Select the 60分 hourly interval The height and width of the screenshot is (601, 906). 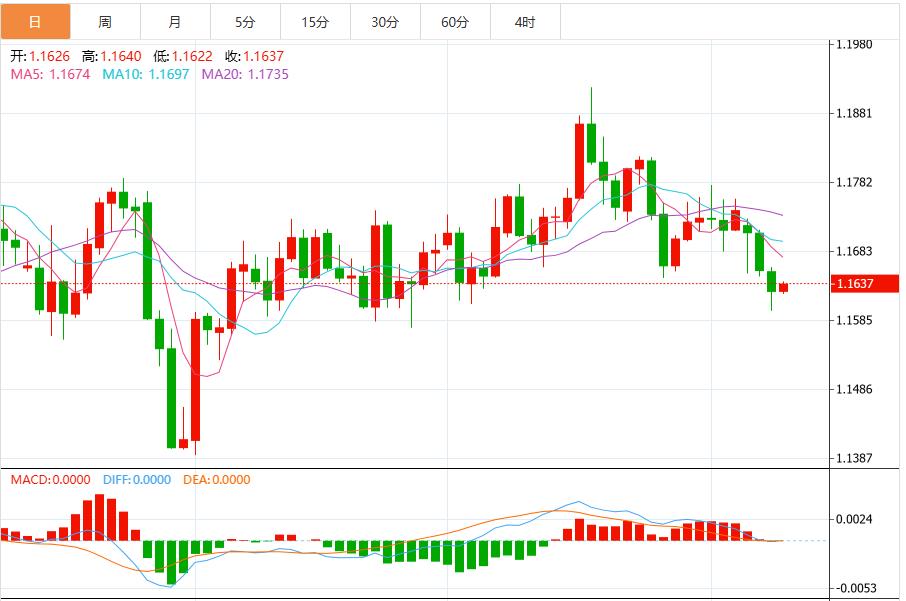(x=453, y=19)
